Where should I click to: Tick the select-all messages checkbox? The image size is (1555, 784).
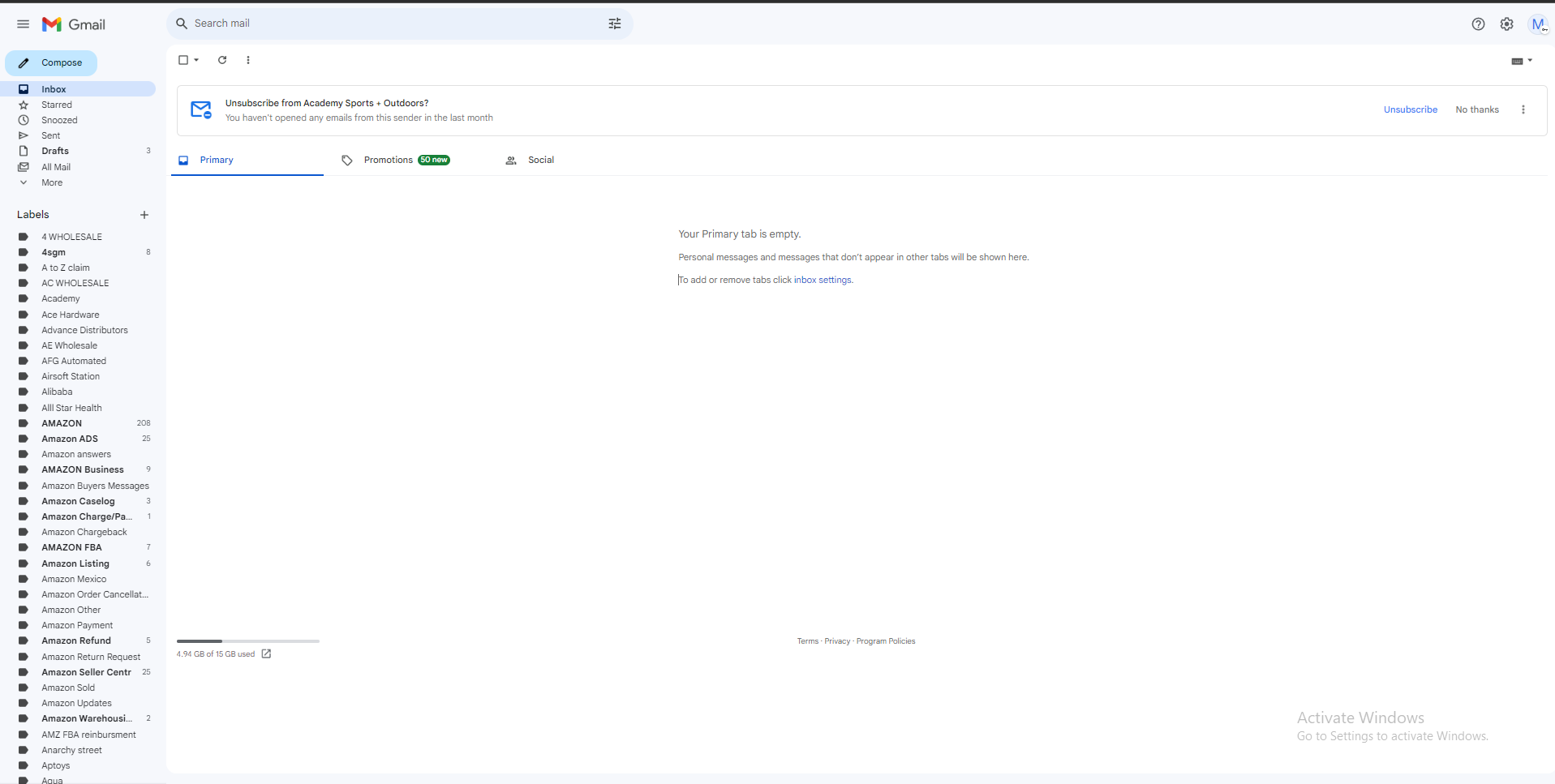(183, 60)
